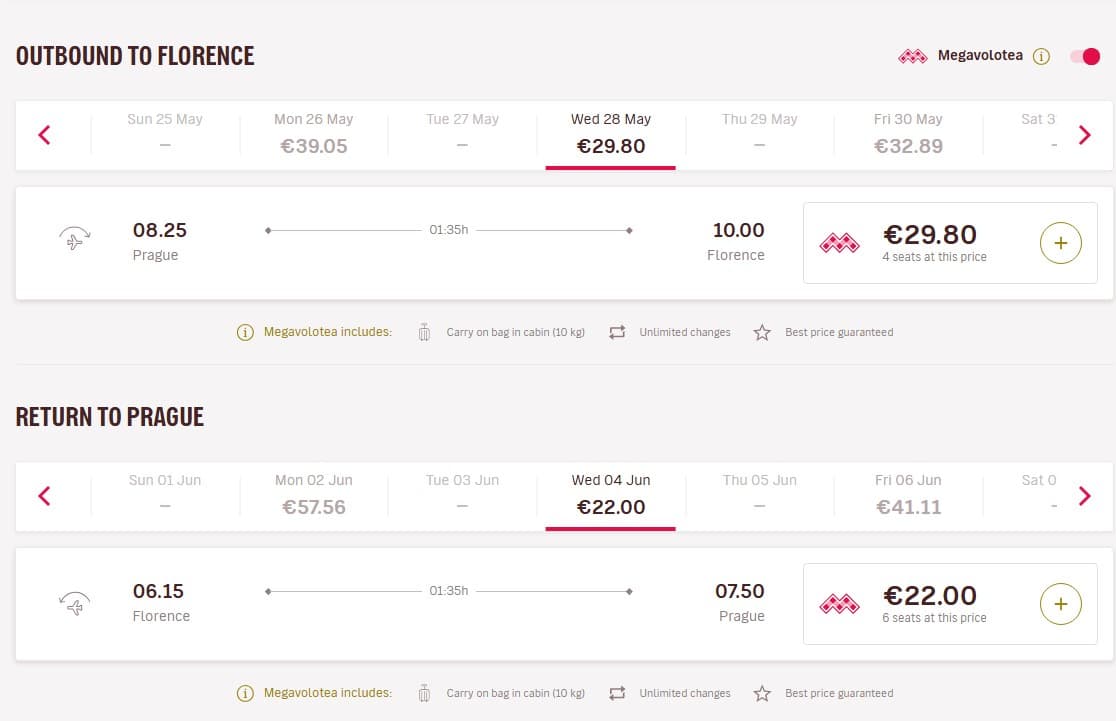Image resolution: width=1116 pixels, height=721 pixels.
Task: Show later outbound dates with right arrow
Action: click(x=1085, y=135)
